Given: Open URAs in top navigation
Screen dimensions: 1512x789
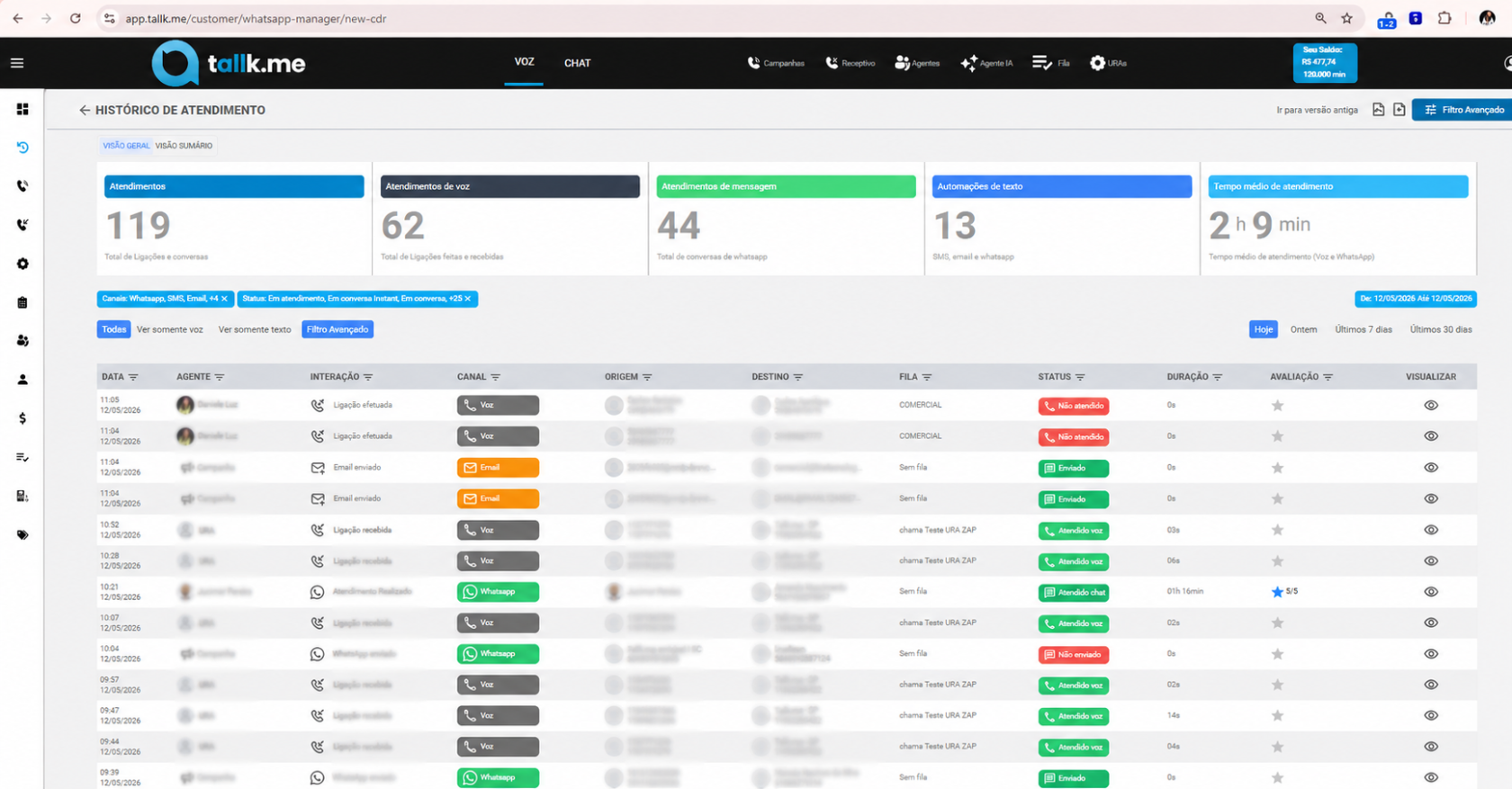Looking at the screenshot, I should coord(1108,63).
